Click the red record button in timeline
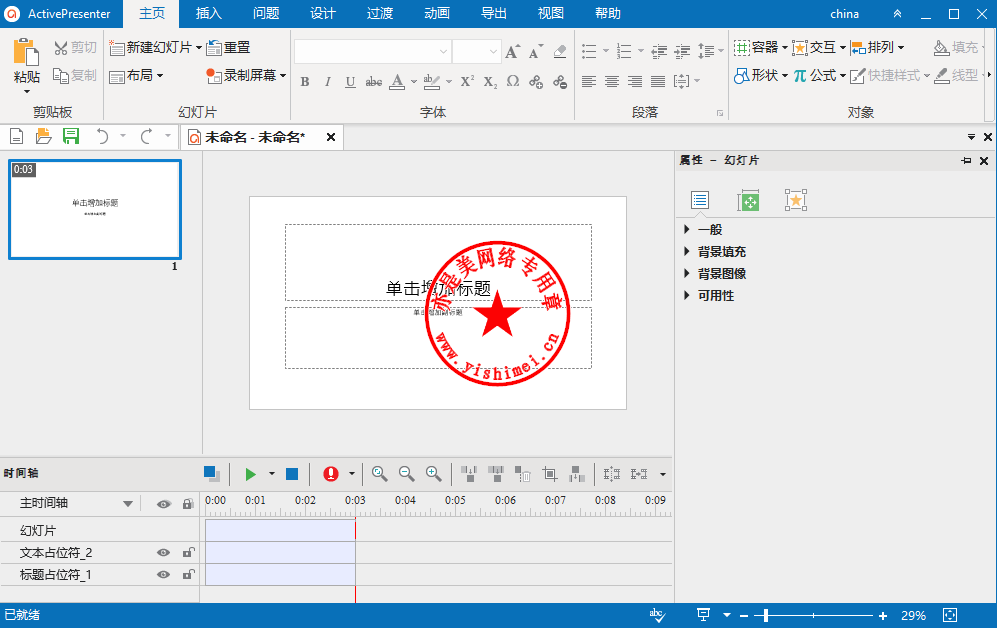 tap(331, 474)
